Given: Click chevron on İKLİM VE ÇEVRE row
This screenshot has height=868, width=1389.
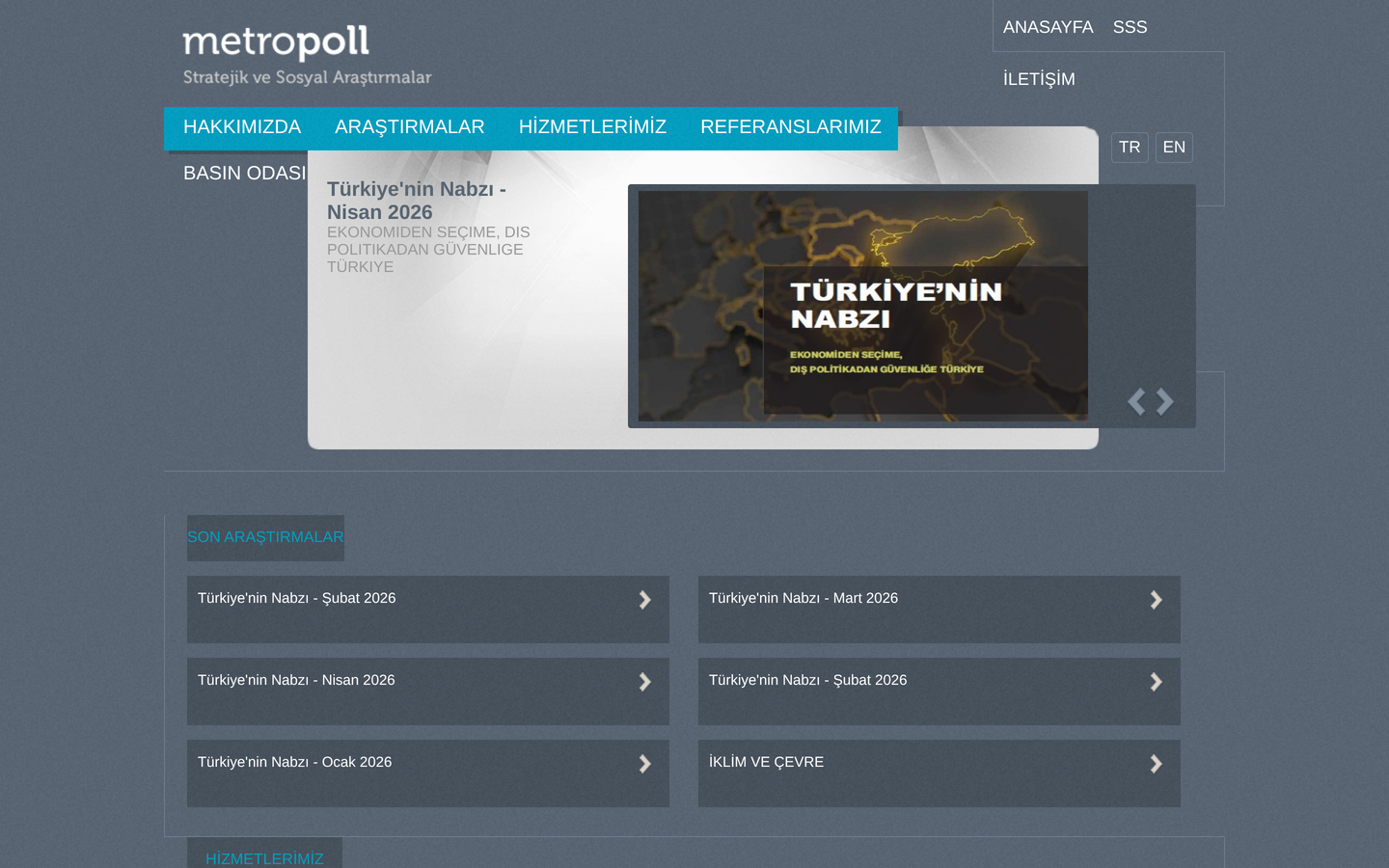Looking at the screenshot, I should pos(1157,764).
